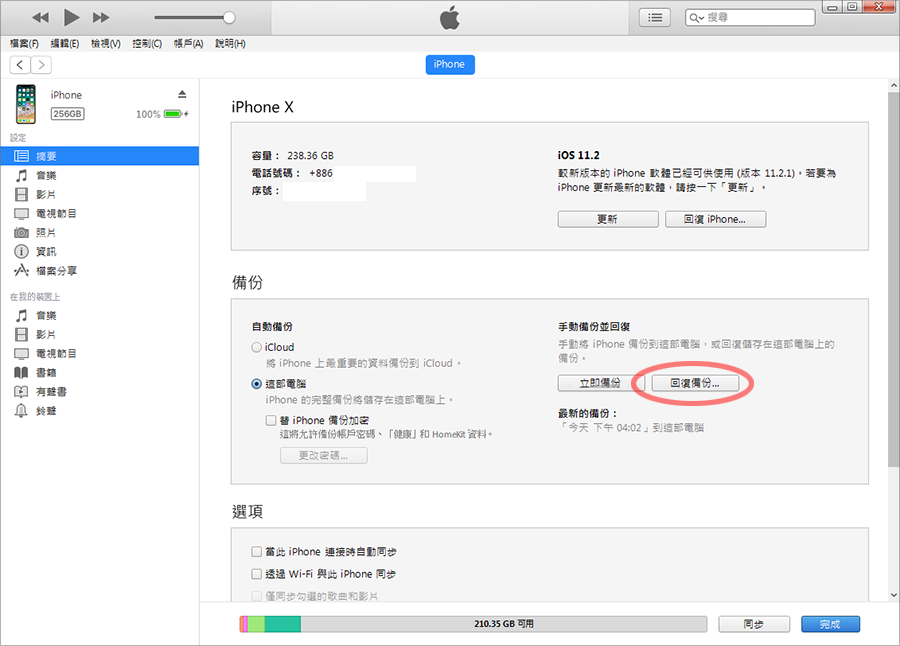Image resolution: width=900 pixels, height=646 pixels.
Task: Open the 檢視(V) menu
Action: point(106,44)
